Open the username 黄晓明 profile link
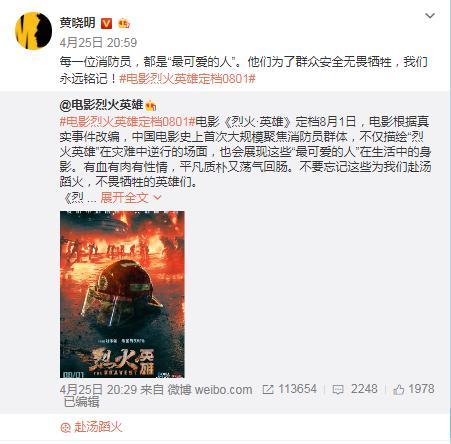451x444 pixels. (78, 23)
